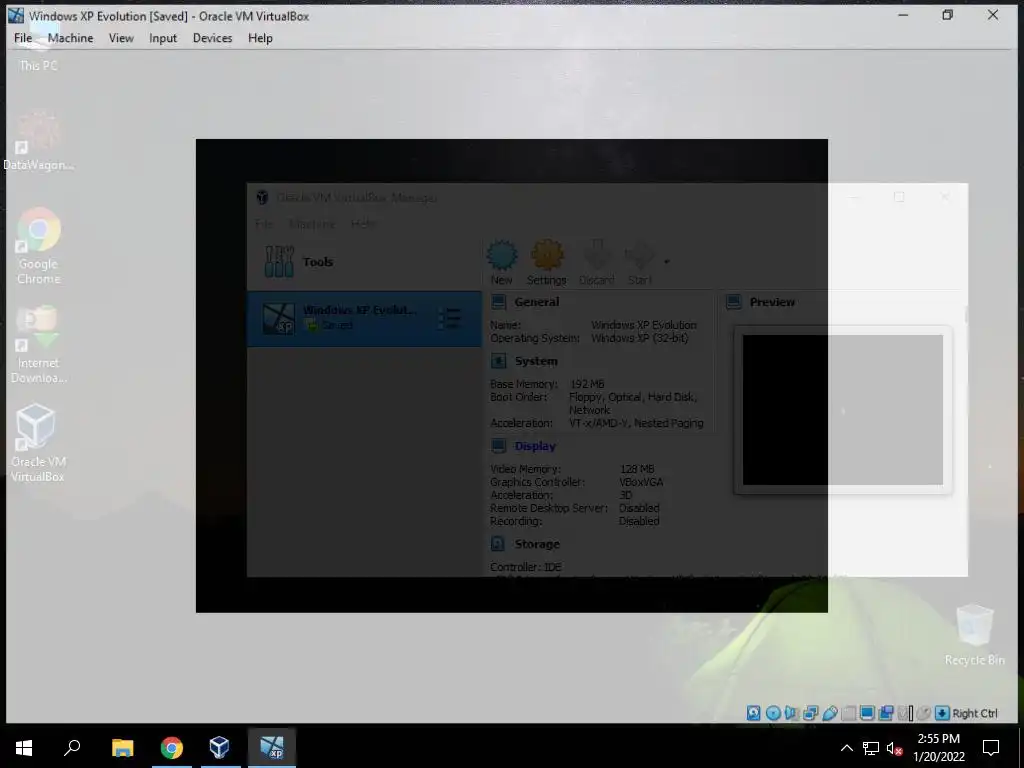Screen dimensions: 1024x768
Task: Click the System section header
Action: (536, 361)
